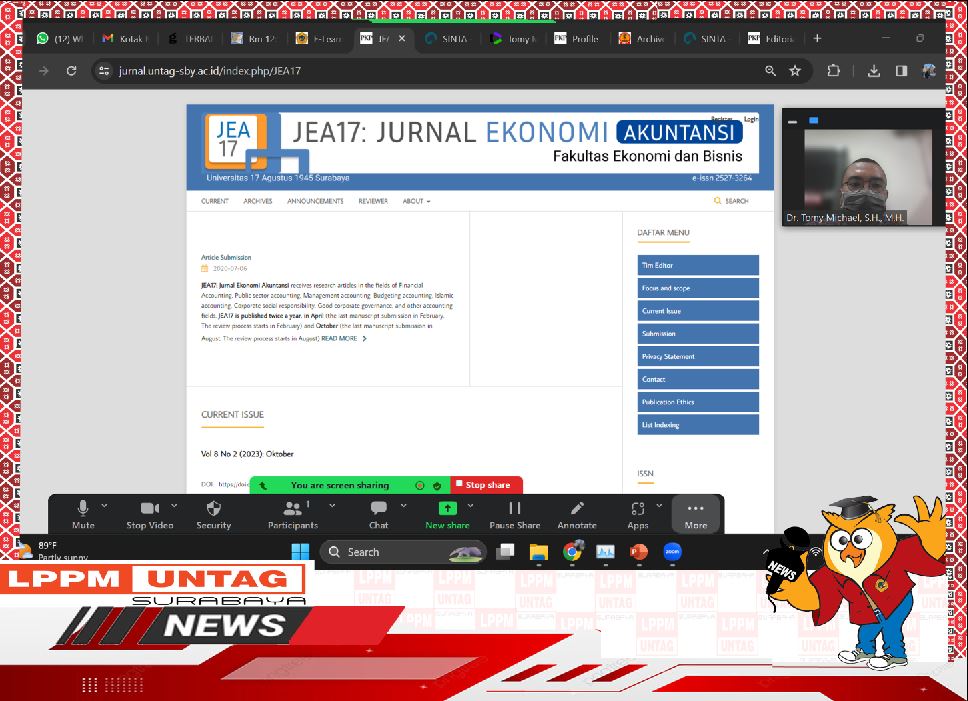Open File Explorer from the taskbar
This screenshot has height=701, width=968.
[x=538, y=552]
